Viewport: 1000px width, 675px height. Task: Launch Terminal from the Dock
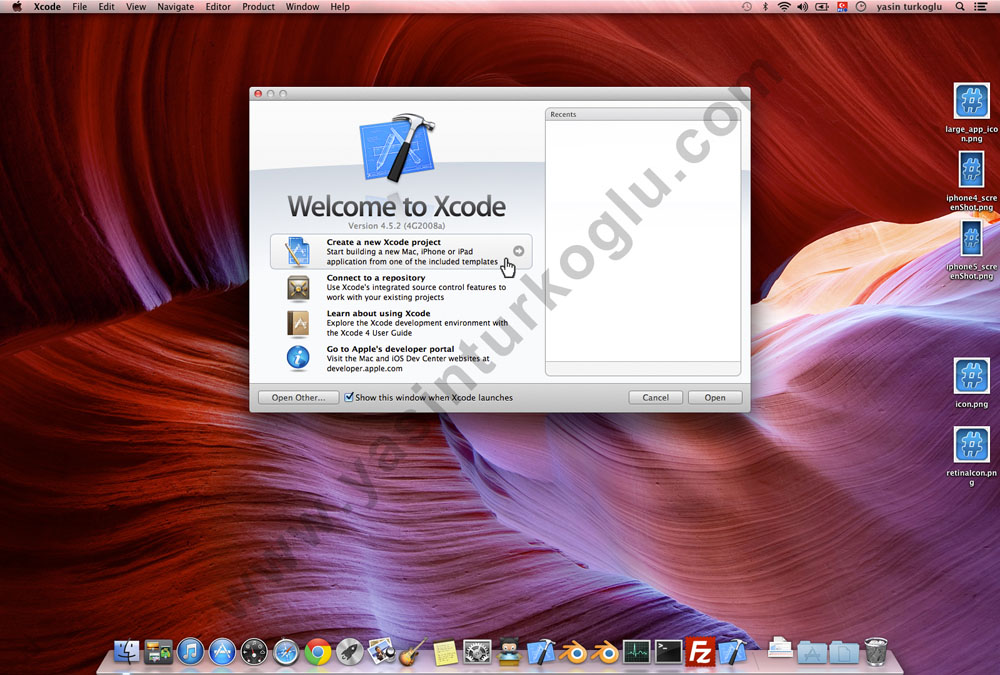[x=668, y=652]
